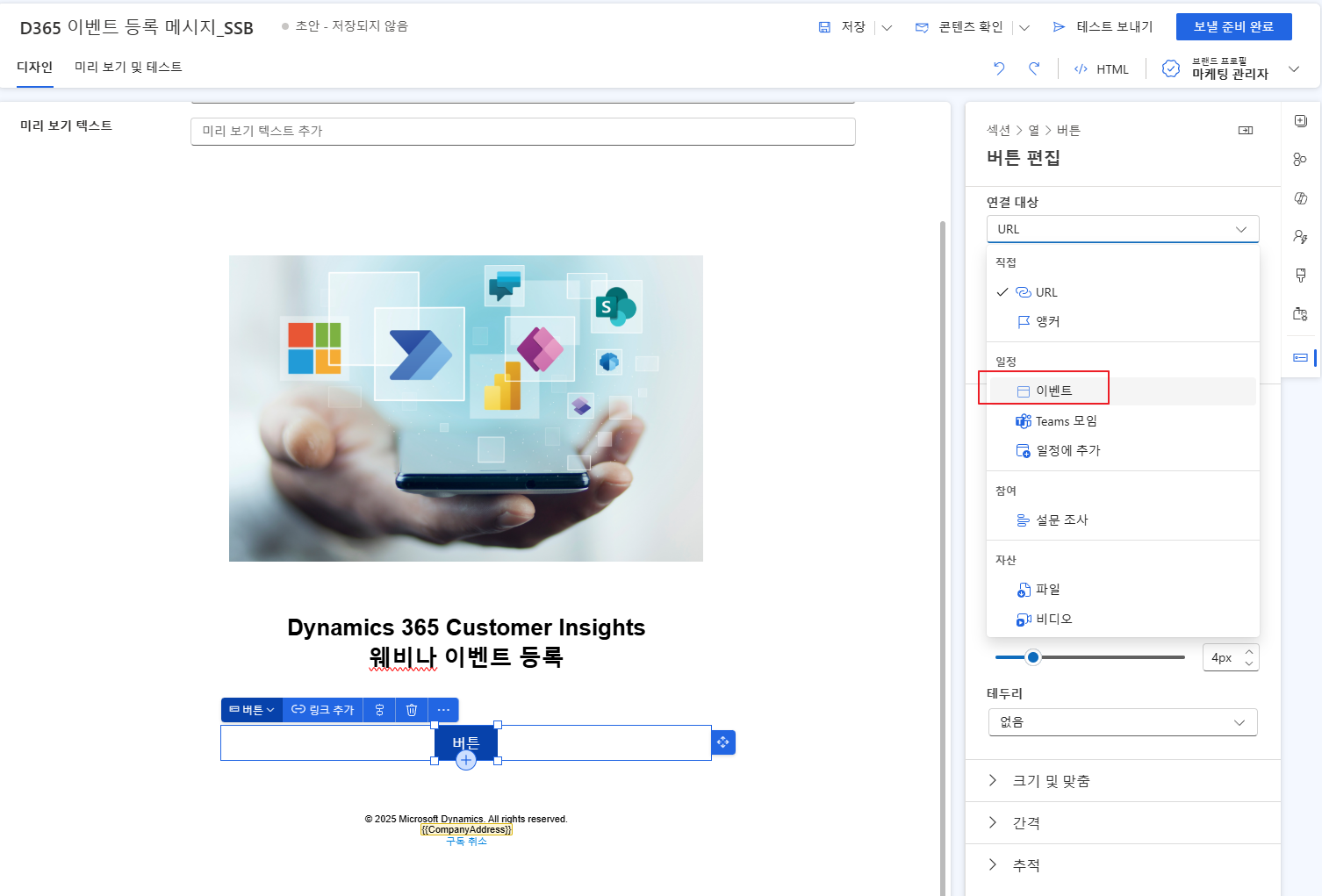Click the 웨비나 이벤트 등록 heading text

[x=466, y=656]
